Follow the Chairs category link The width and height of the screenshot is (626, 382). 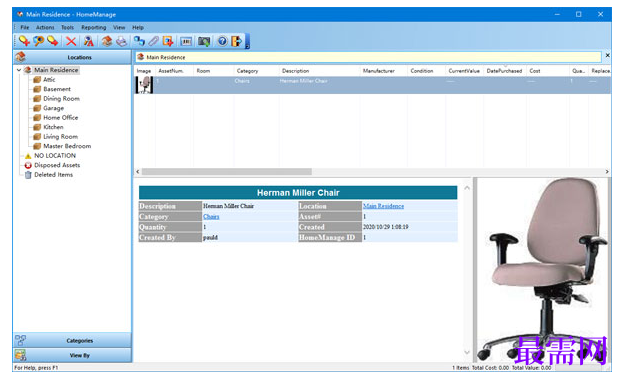pos(211,216)
